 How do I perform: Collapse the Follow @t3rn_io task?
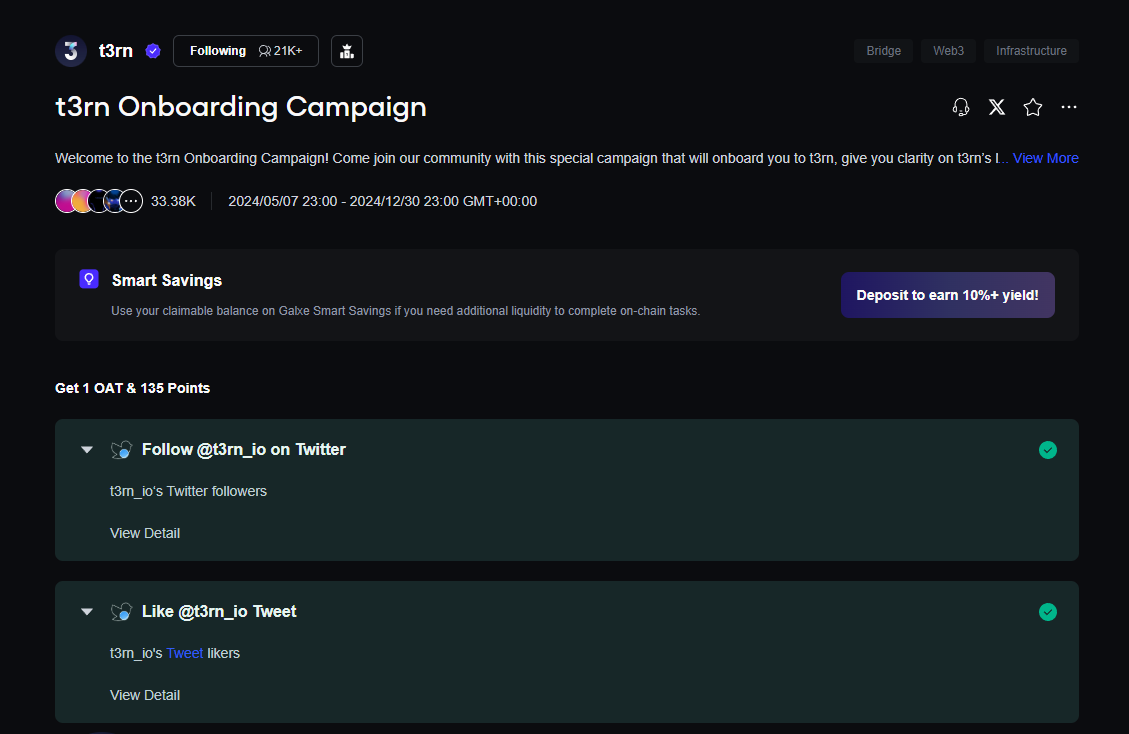coord(87,450)
